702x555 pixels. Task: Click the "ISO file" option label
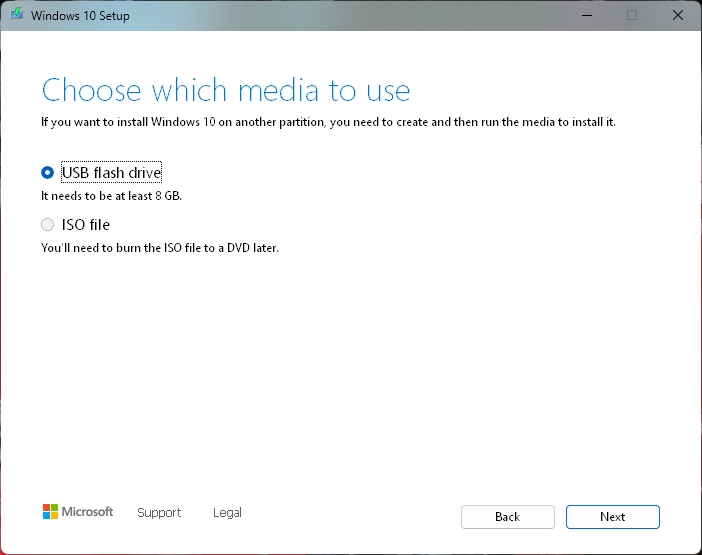(x=86, y=224)
